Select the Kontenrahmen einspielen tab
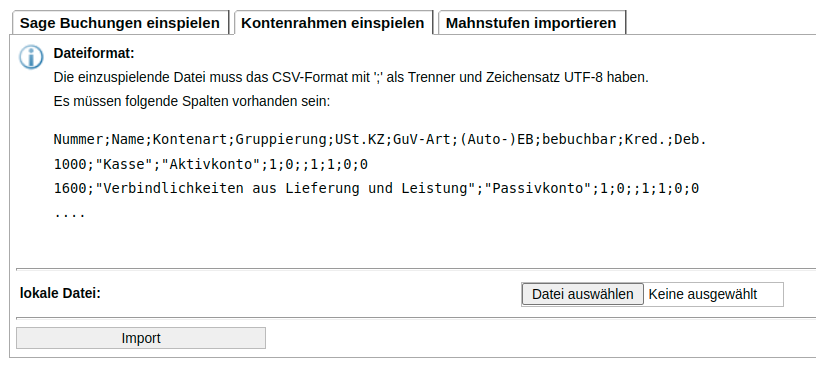The image size is (816, 368). (333, 23)
